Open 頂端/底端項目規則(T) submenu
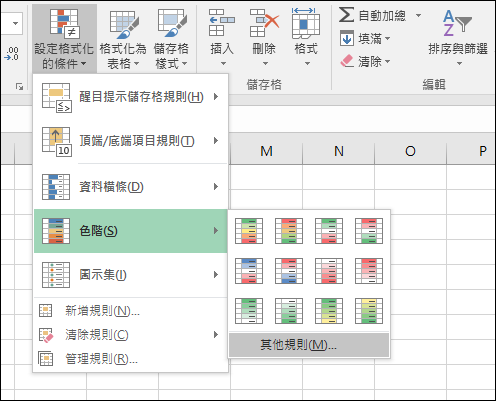The width and height of the screenshot is (496, 401). (131, 141)
